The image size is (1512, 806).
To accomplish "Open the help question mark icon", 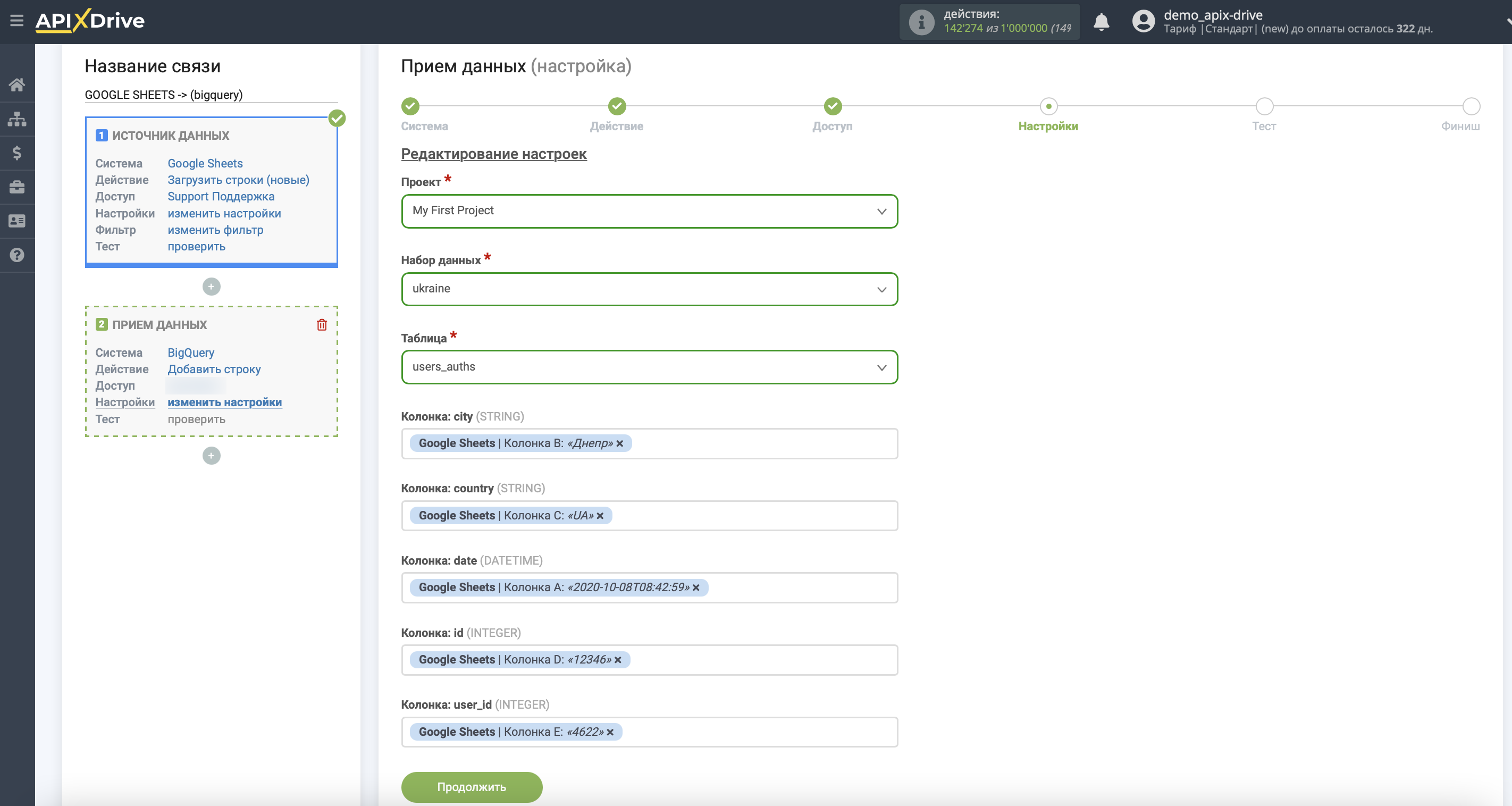I will tap(17, 255).
